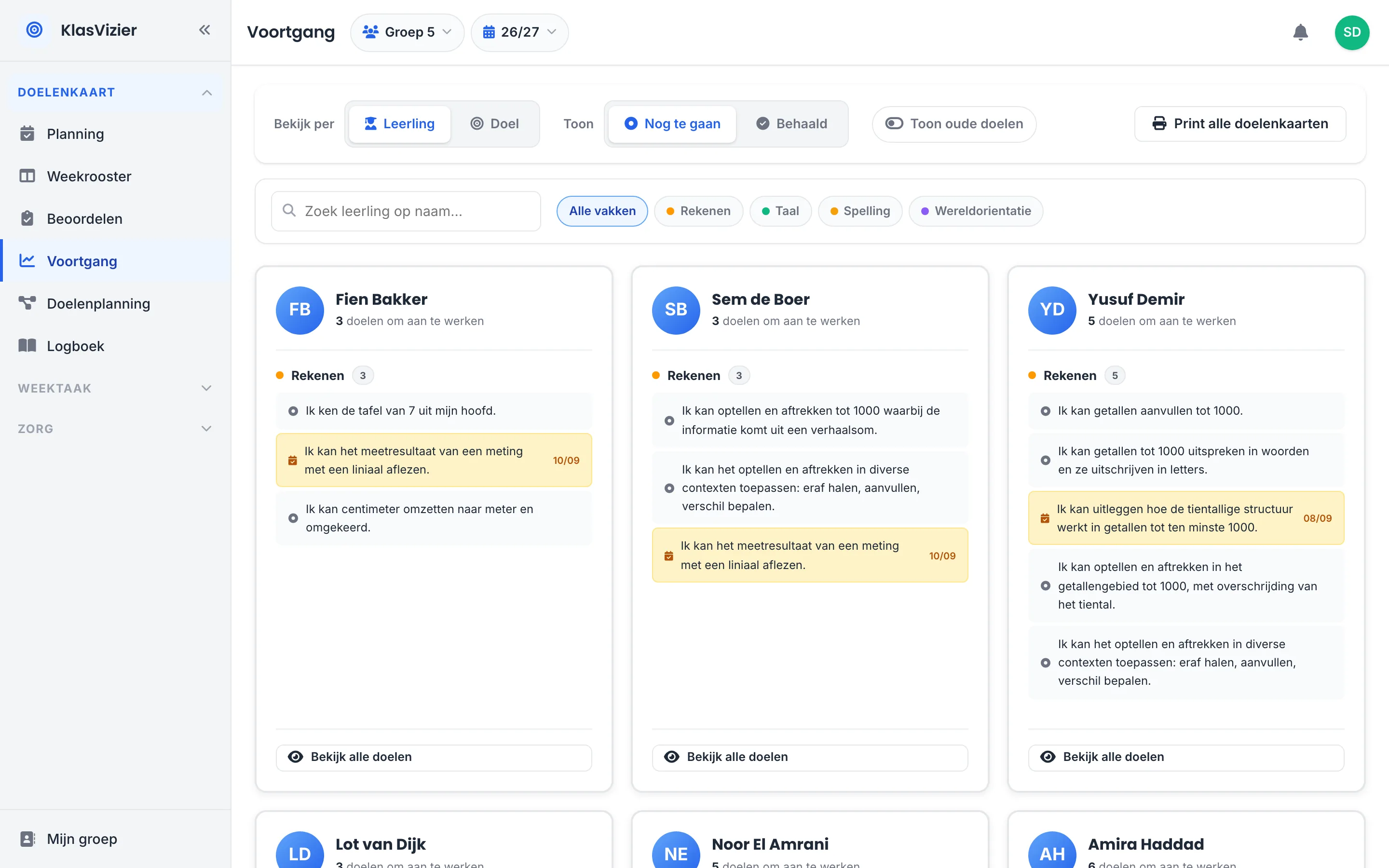Open Doelenplanning in sidebar

[115, 304]
